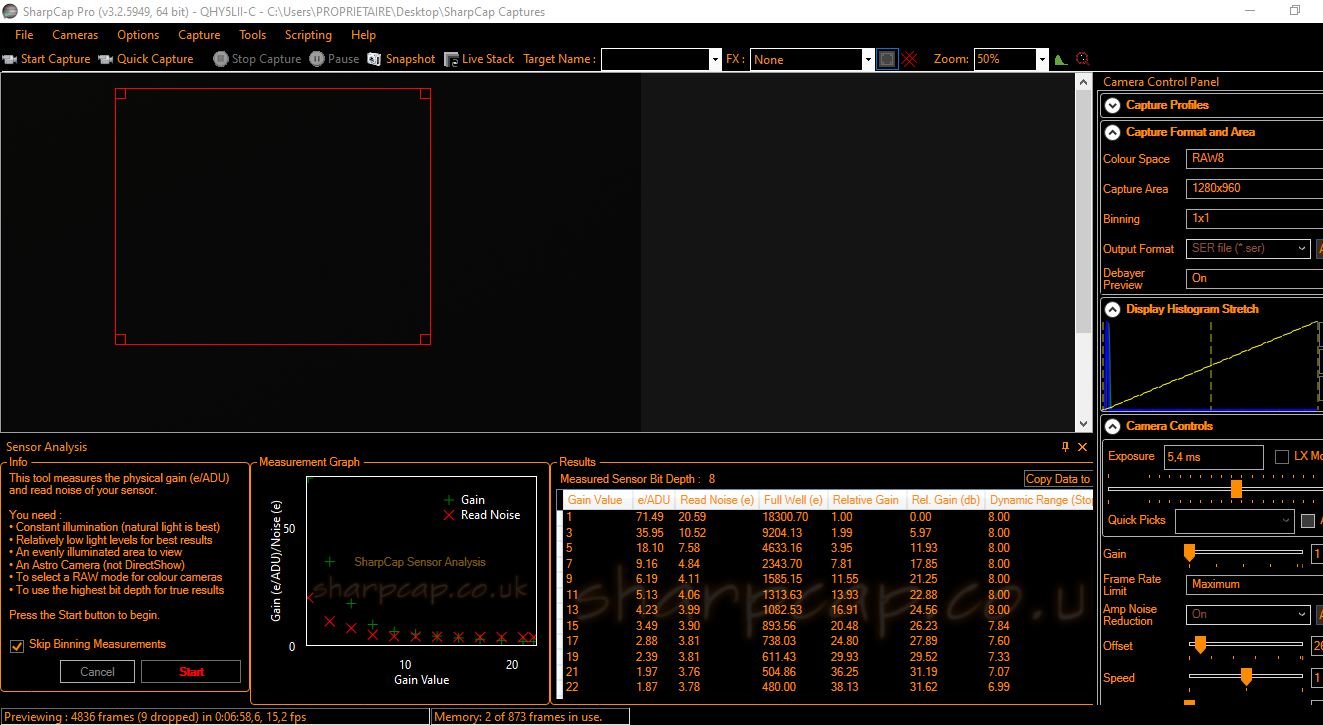
Task: Open the Debayer Preview dropdown
Action: (x=1254, y=278)
